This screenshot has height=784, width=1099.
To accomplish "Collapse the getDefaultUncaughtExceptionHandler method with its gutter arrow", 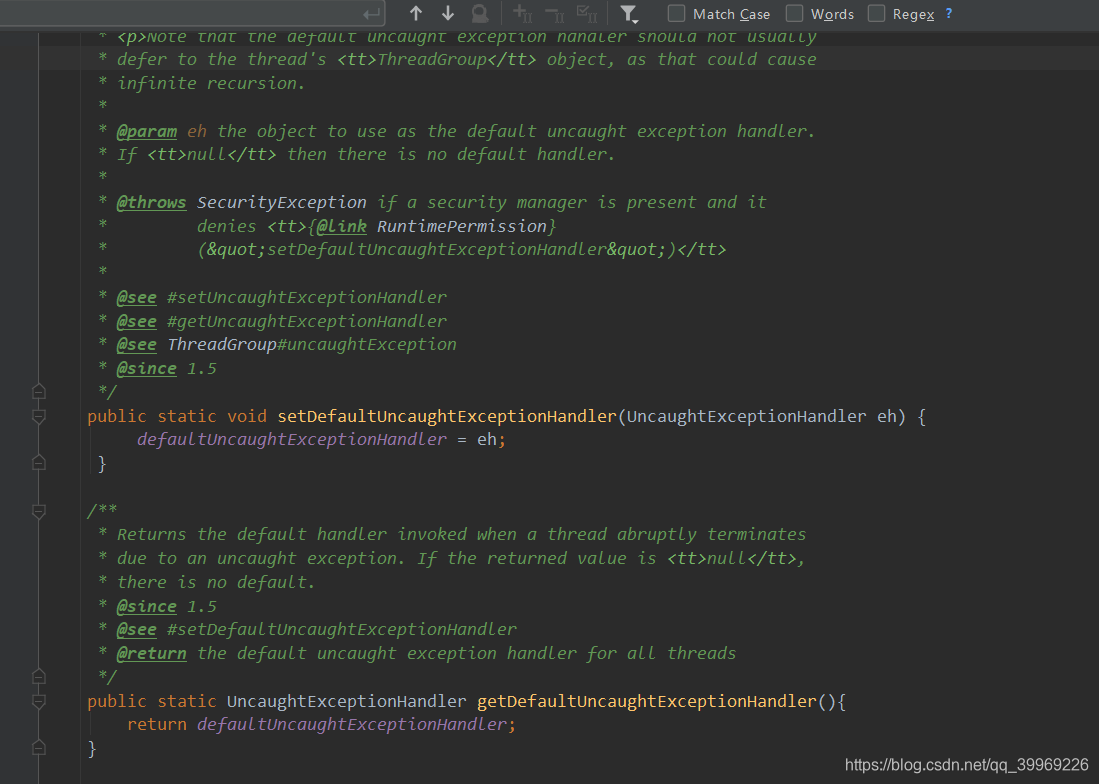I will pyautogui.click(x=38, y=702).
